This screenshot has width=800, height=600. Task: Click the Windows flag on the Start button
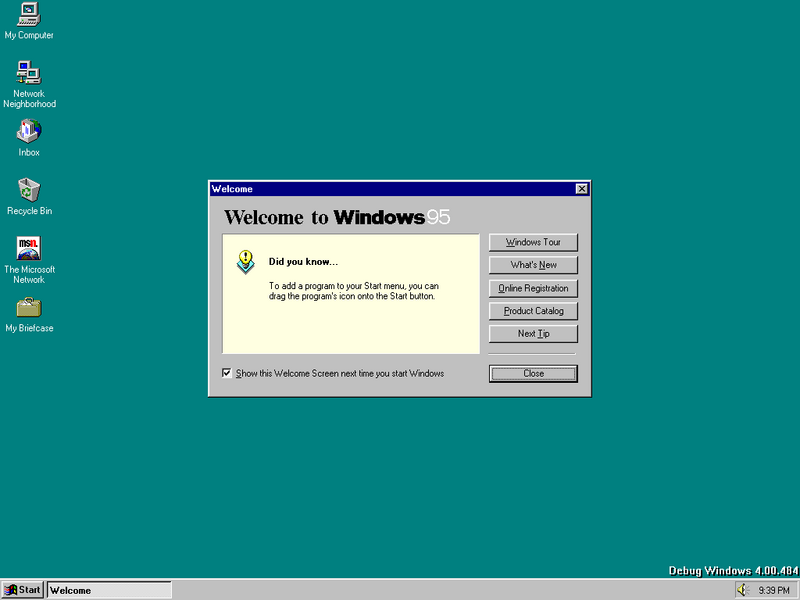12,589
